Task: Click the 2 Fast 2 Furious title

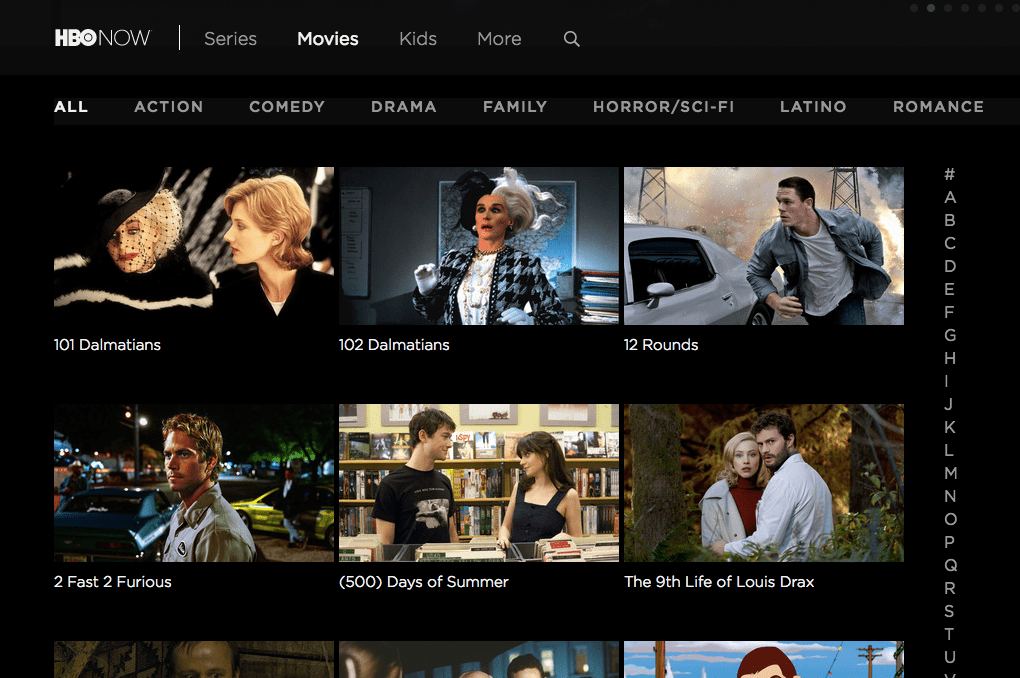Action: point(111,582)
